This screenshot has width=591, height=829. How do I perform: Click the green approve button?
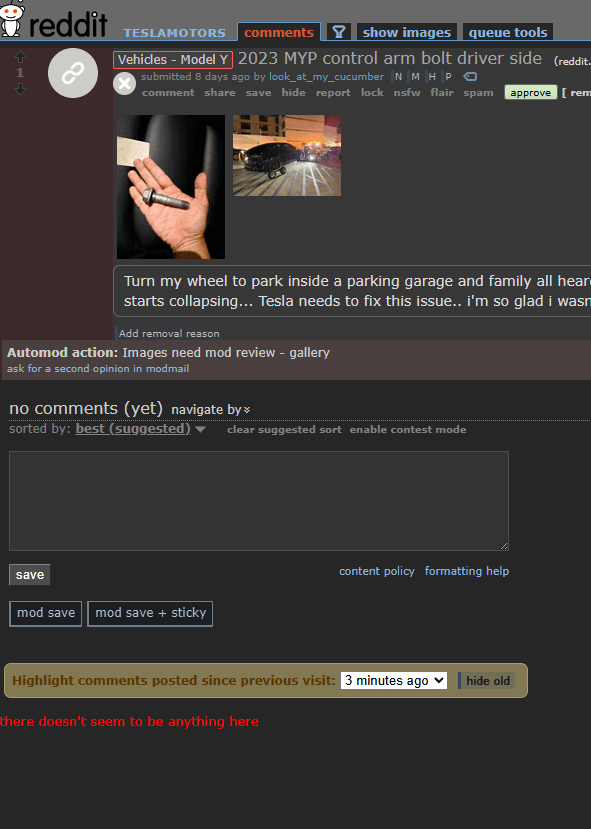click(x=530, y=93)
